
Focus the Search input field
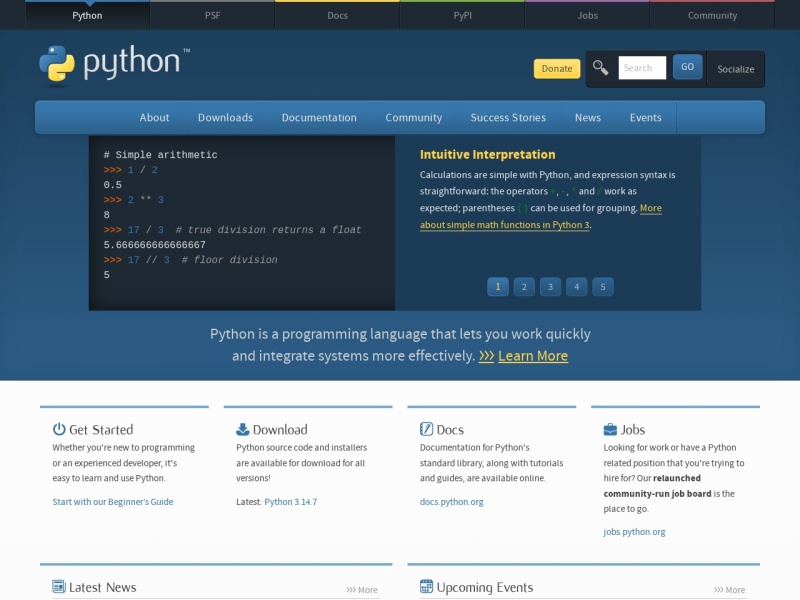pos(642,68)
